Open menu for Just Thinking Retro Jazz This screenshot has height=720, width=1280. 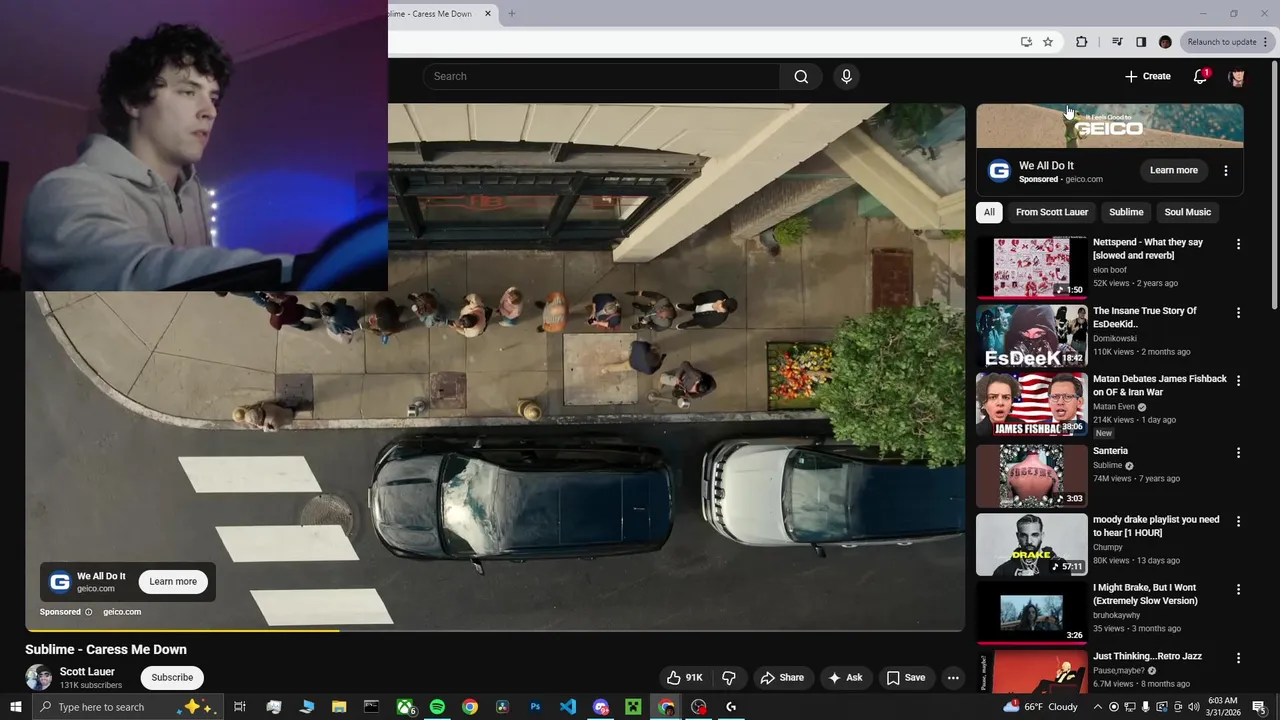pyautogui.click(x=1238, y=658)
